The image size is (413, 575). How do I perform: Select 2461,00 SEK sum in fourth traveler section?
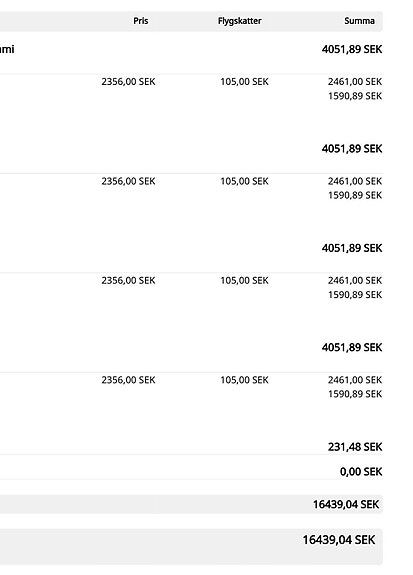(355, 380)
